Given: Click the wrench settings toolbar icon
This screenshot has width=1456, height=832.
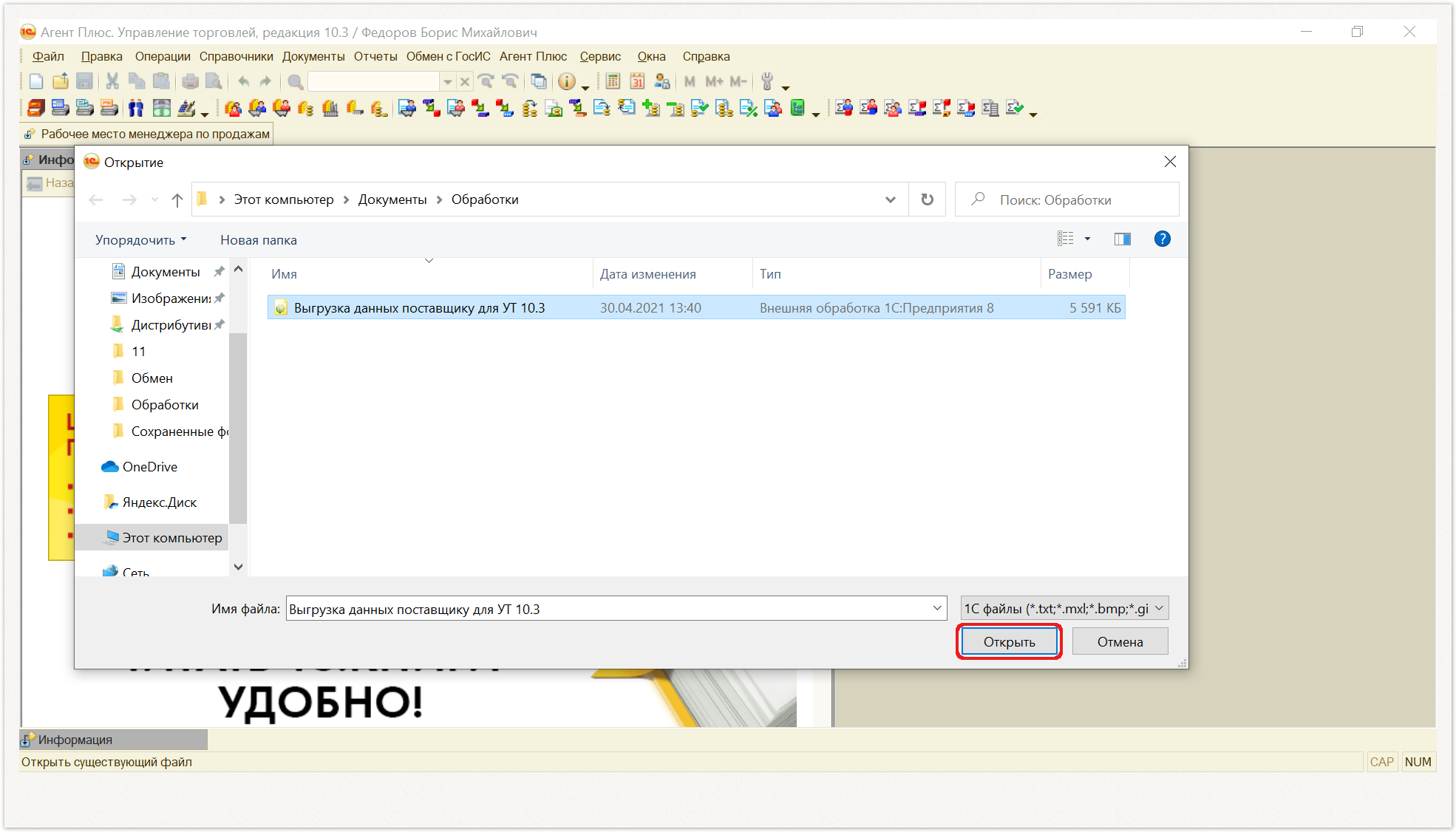Looking at the screenshot, I should pyautogui.click(x=767, y=81).
